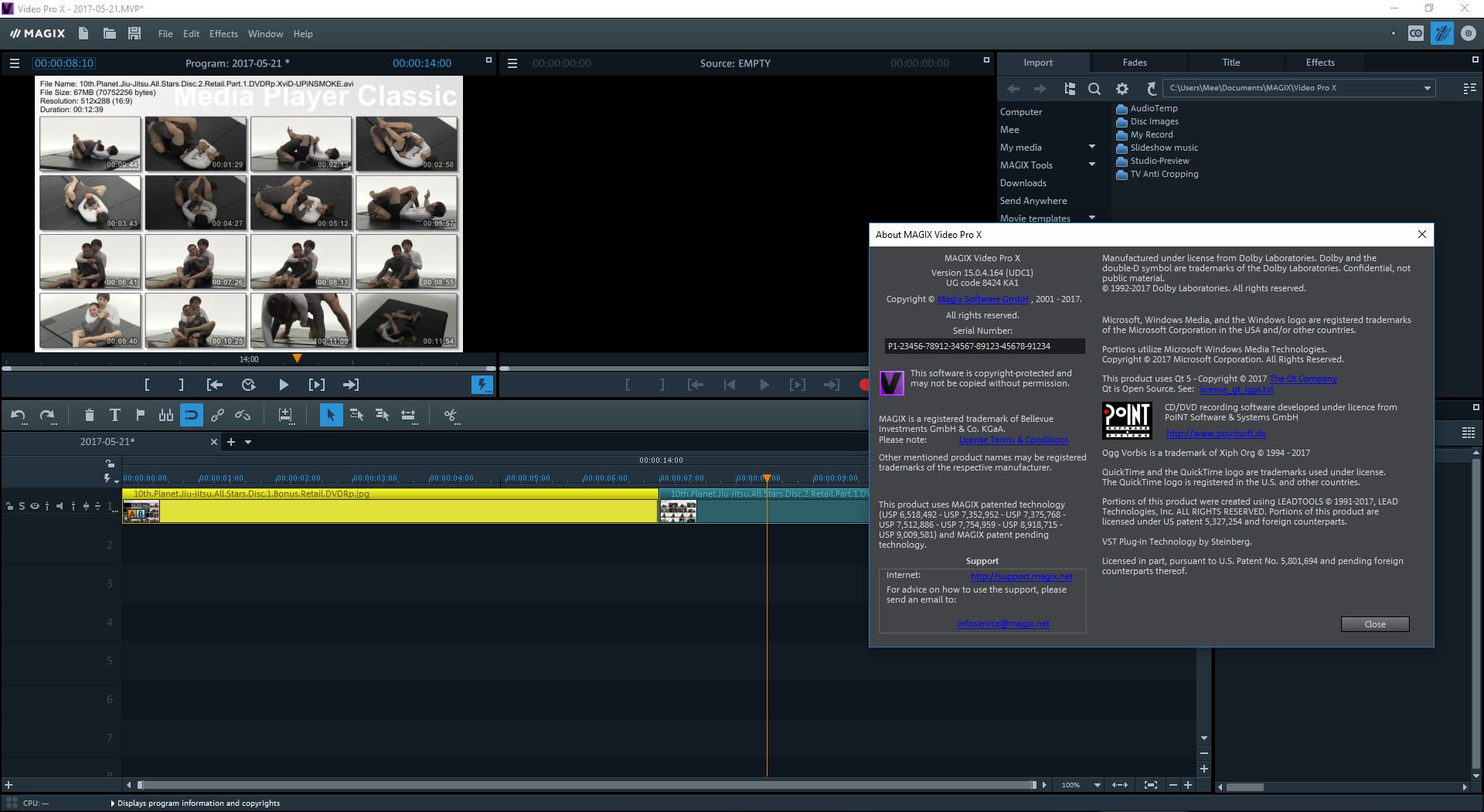Open the scissors cut tool

click(451, 416)
